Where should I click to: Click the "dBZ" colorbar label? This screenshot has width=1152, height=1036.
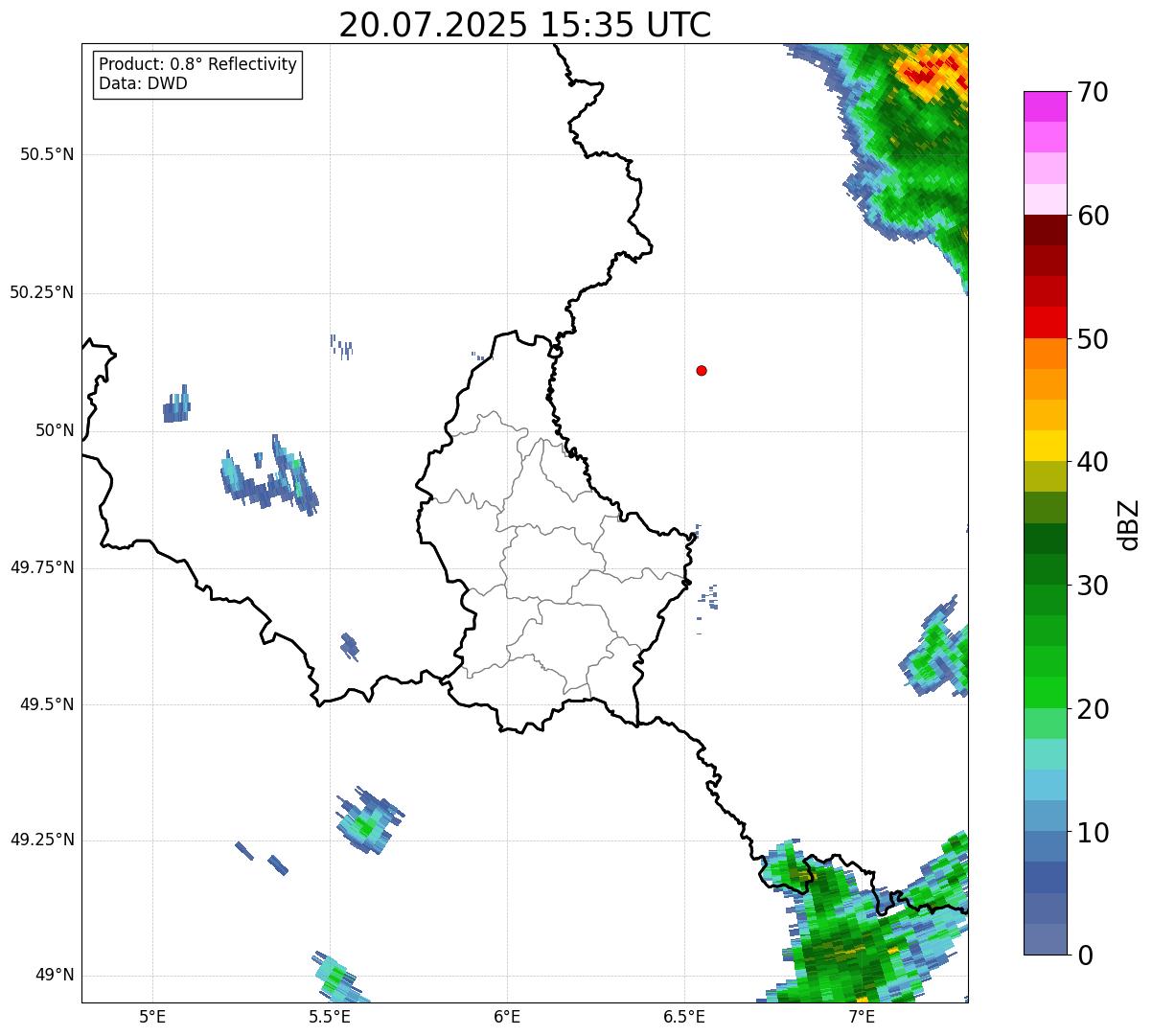pyautogui.click(x=1129, y=524)
